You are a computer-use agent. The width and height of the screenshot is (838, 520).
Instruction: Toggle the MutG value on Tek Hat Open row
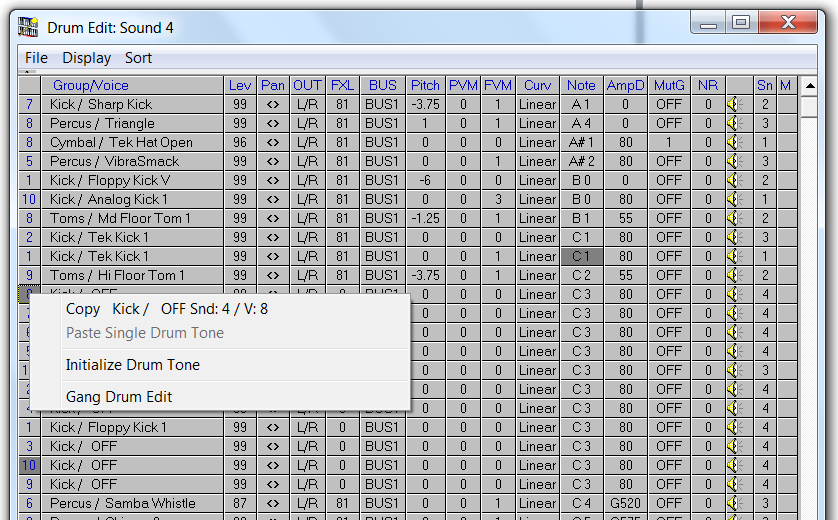click(669, 142)
